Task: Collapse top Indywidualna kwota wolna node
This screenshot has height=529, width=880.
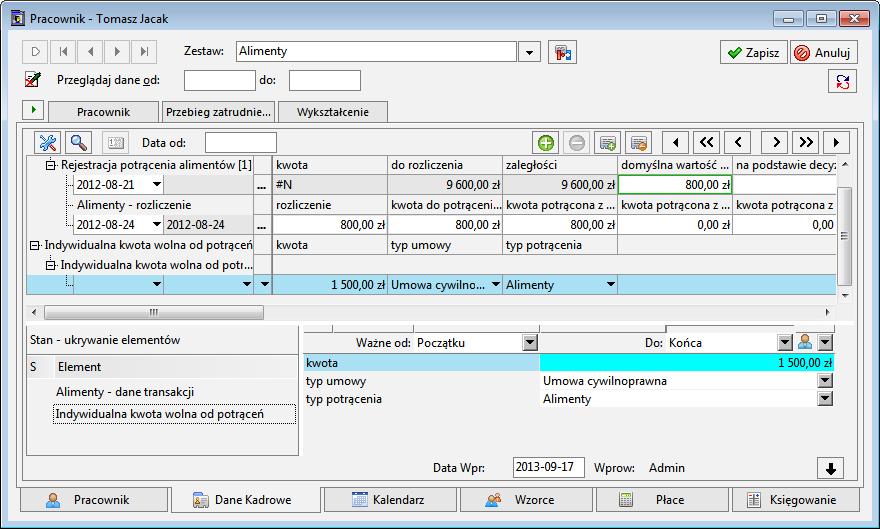Action: [35, 246]
